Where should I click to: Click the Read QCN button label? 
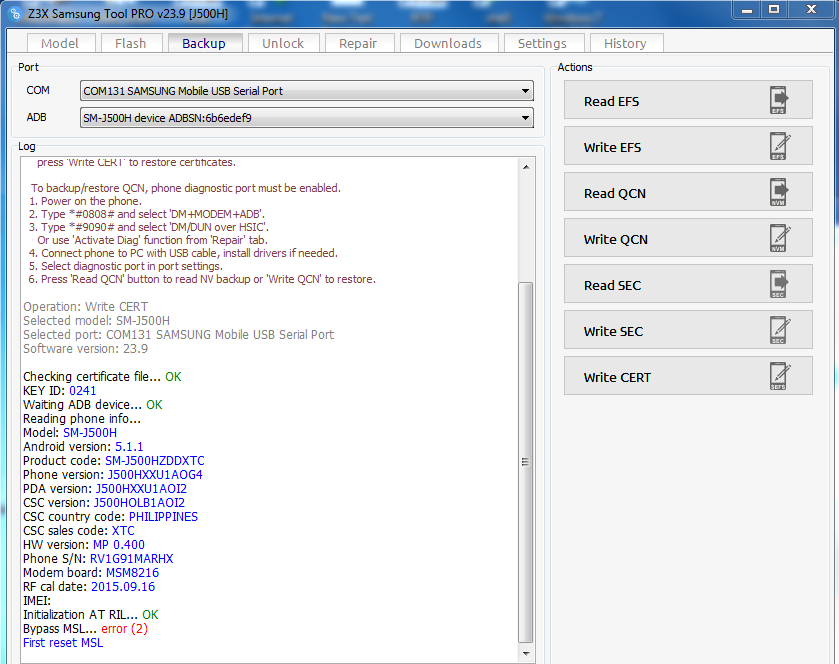point(614,194)
